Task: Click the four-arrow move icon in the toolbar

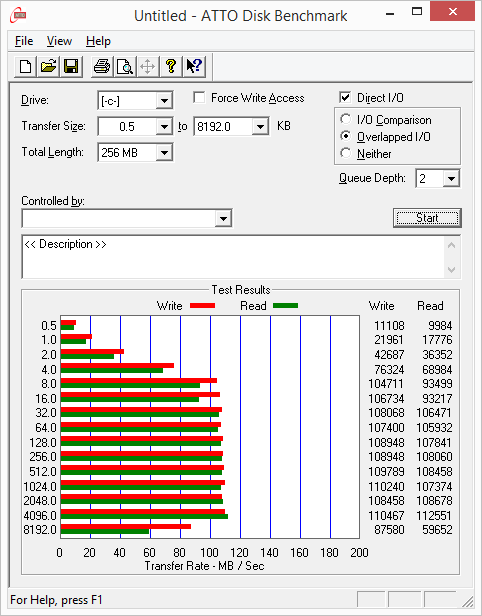Action: 148,66
